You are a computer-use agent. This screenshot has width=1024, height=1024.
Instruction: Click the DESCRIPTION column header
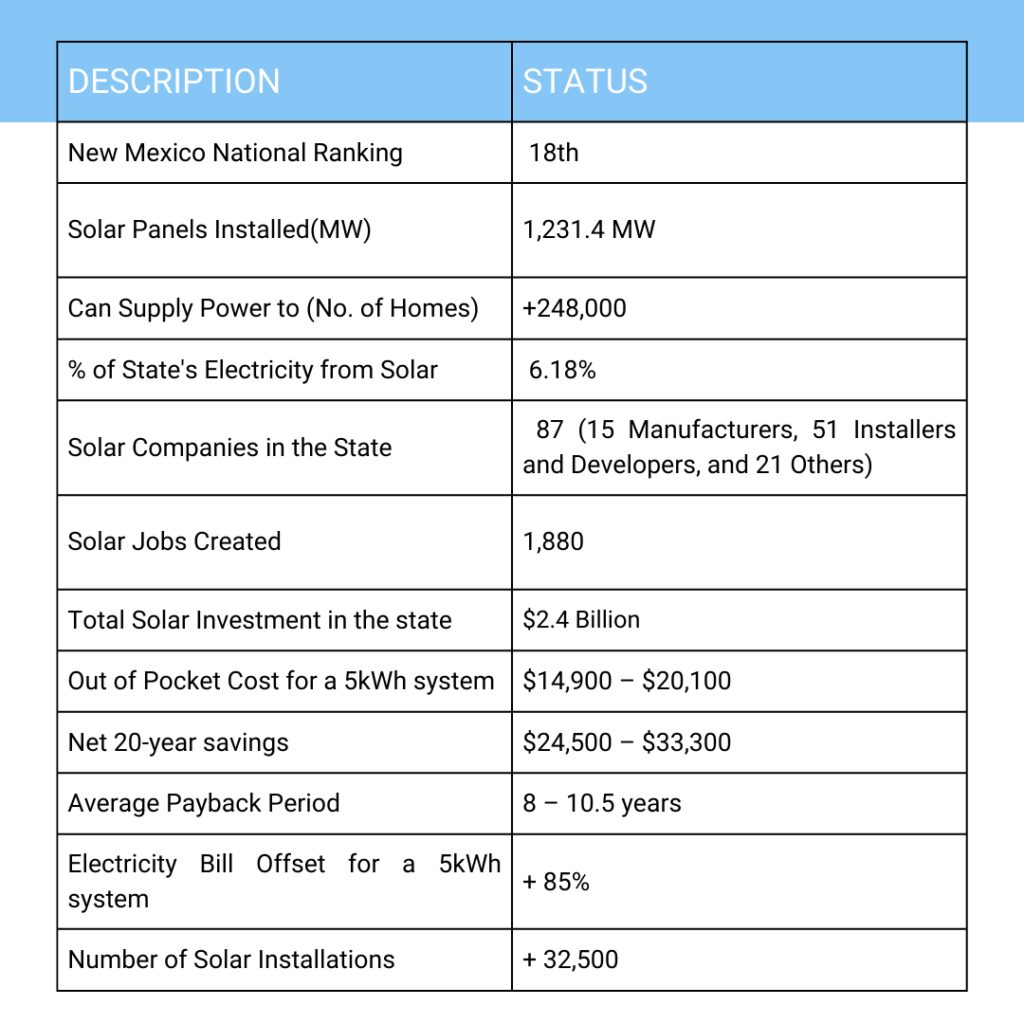tap(174, 82)
